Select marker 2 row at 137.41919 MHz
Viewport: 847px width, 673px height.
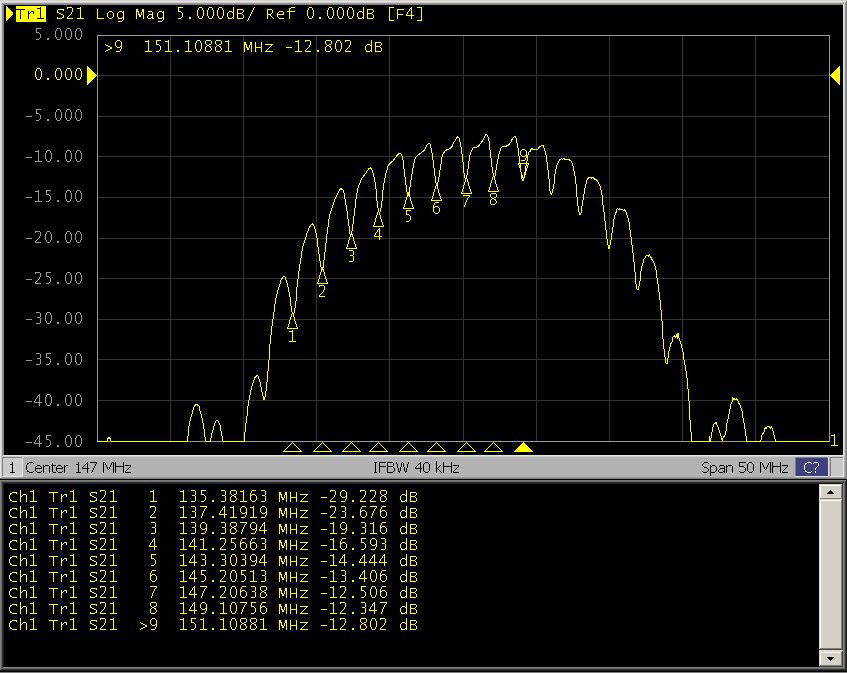212,513
